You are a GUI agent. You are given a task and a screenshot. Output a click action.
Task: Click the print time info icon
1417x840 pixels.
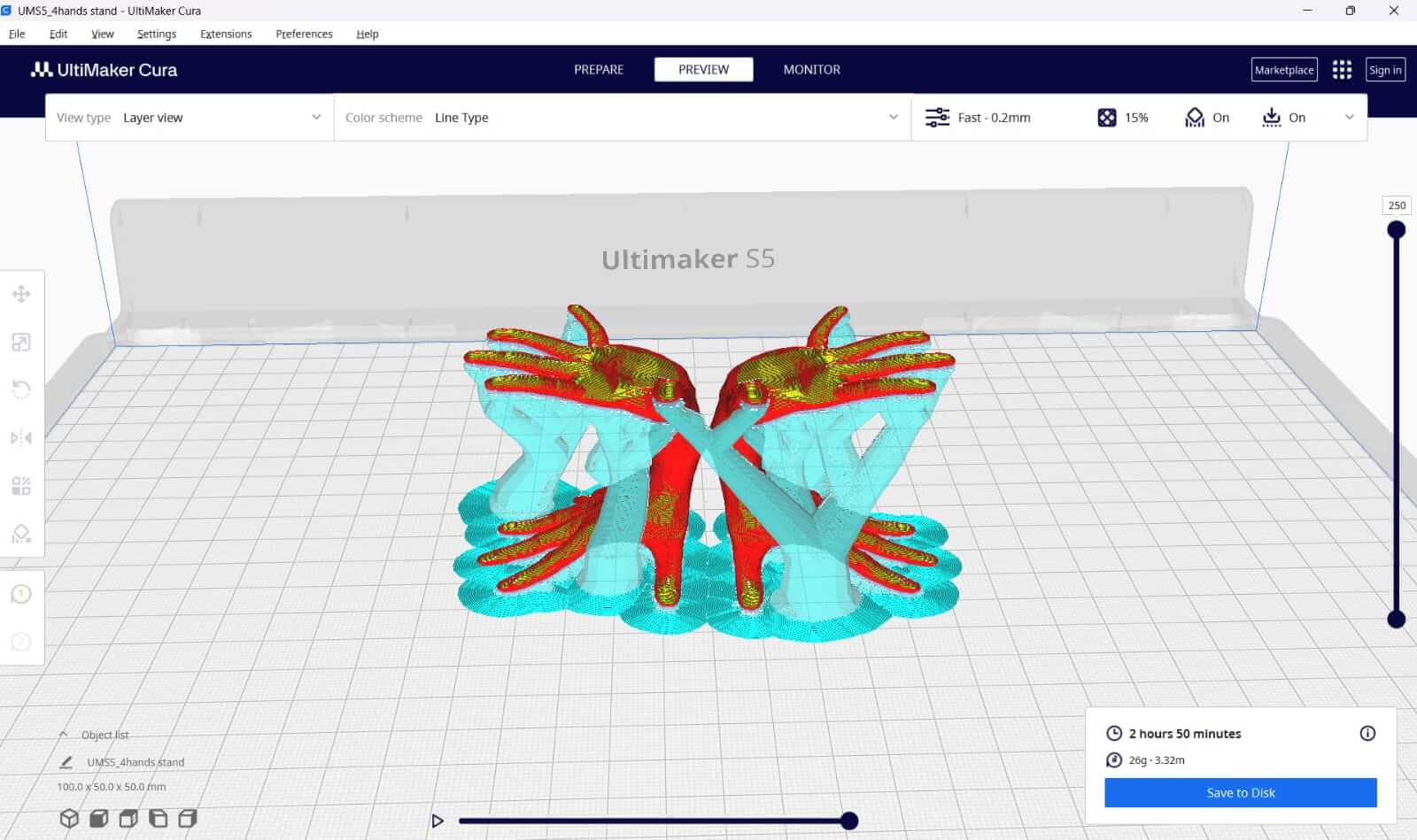[x=1367, y=733]
